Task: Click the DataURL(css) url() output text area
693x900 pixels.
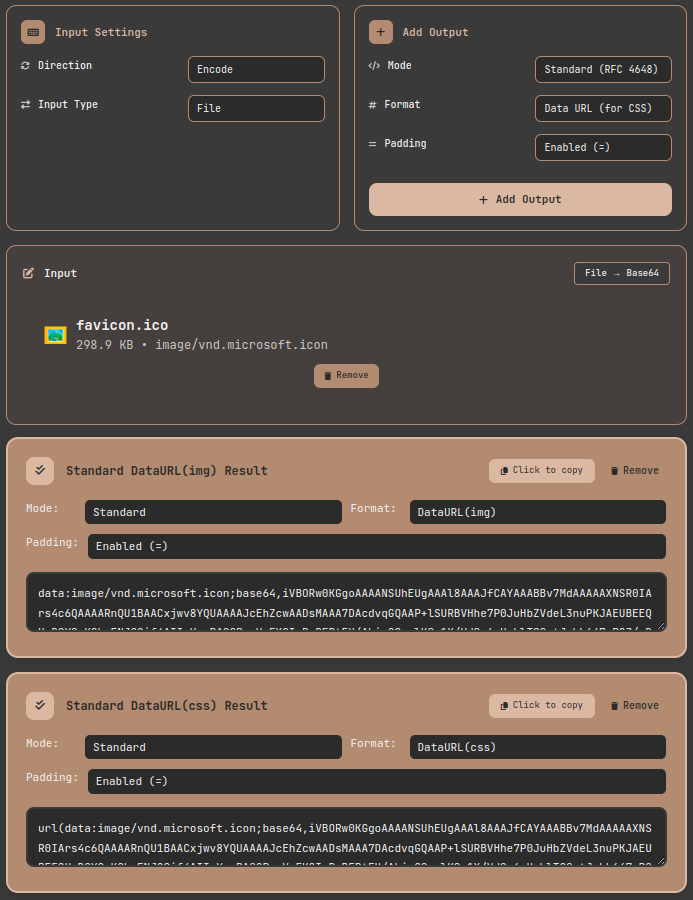Action: tap(346, 837)
